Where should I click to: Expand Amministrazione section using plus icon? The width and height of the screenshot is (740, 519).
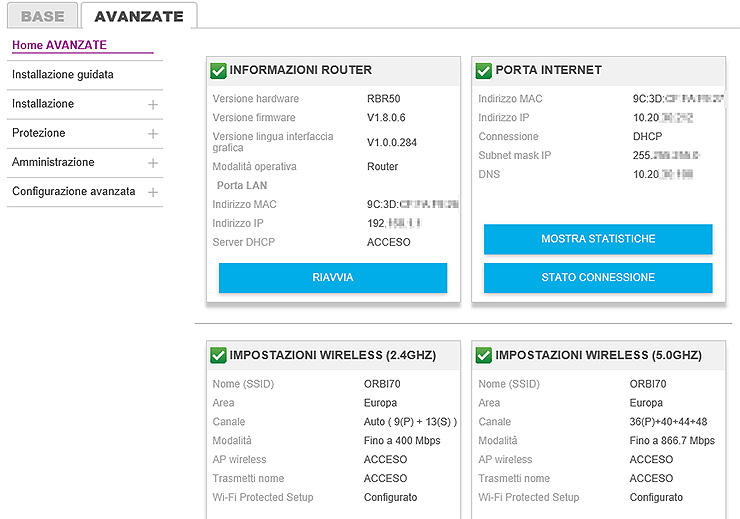point(153,162)
